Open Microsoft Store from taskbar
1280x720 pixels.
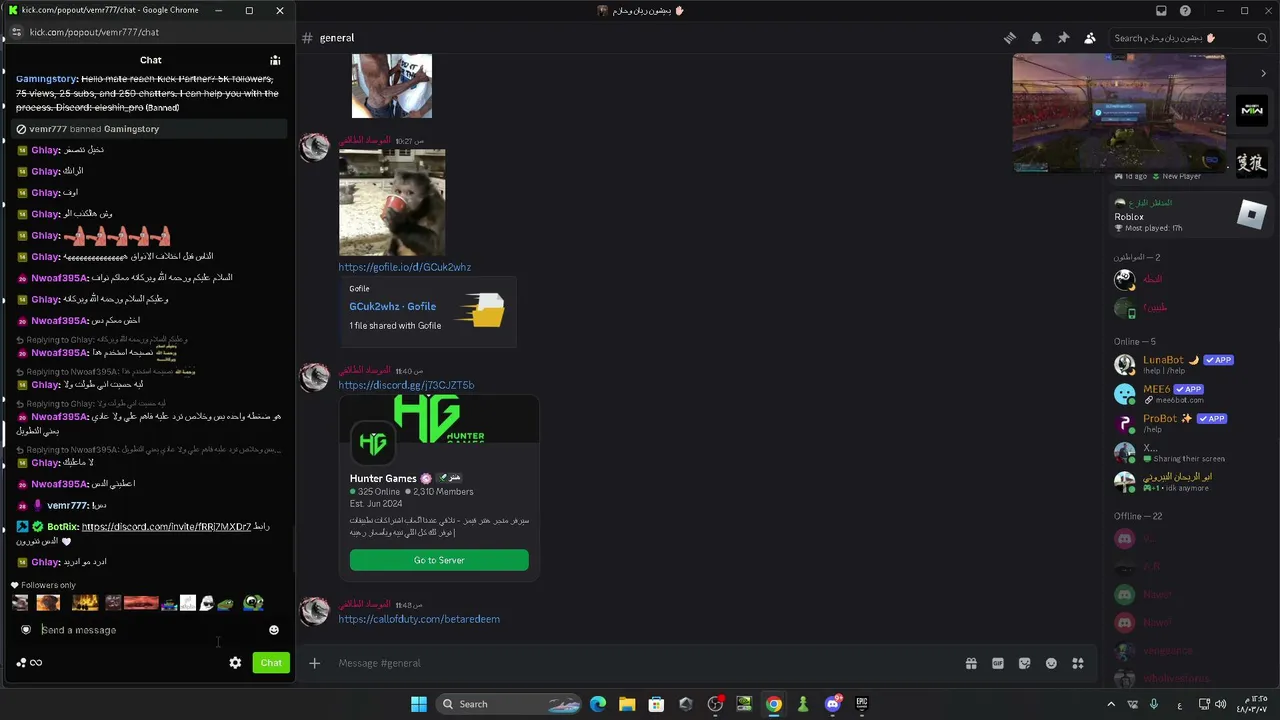coord(656,704)
